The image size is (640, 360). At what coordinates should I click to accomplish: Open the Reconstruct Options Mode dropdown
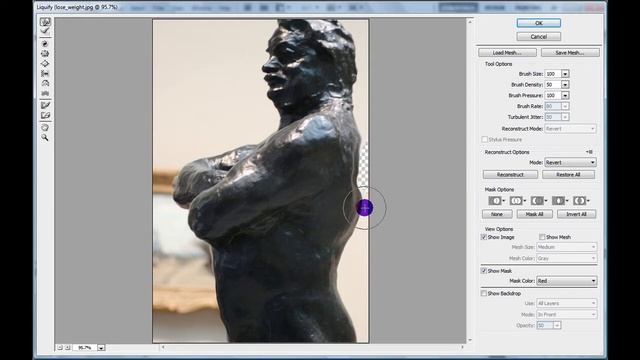[570, 162]
